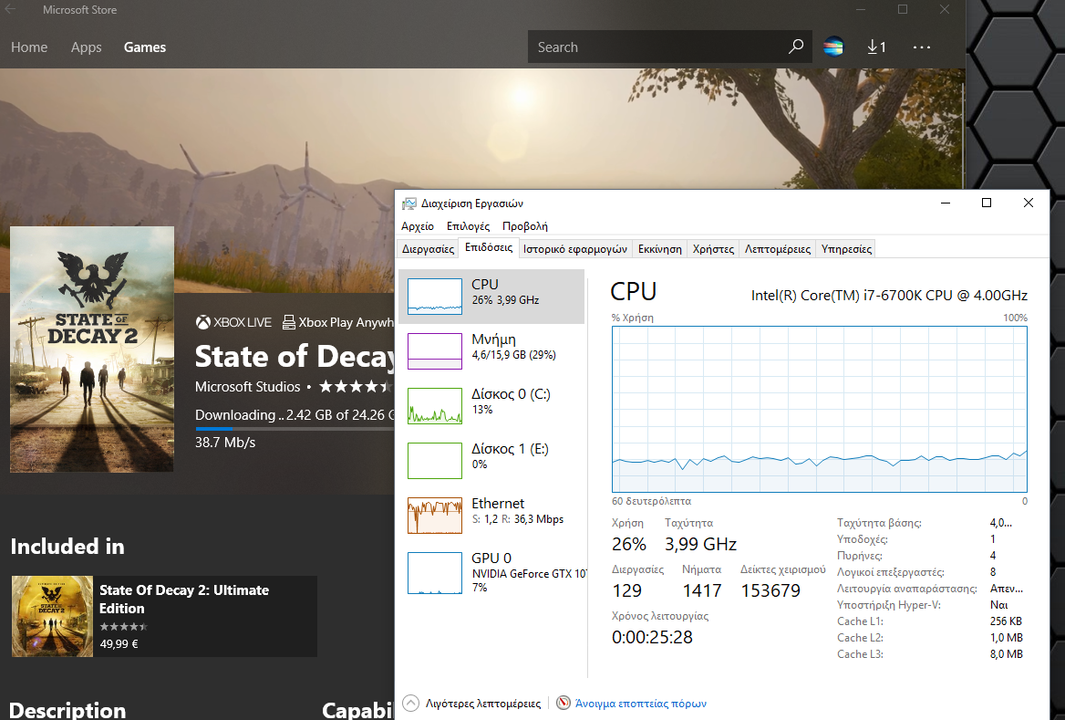Switch to the Λεπτομέρειες tab
This screenshot has height=720, width=1065.
(x=778, y=249)
